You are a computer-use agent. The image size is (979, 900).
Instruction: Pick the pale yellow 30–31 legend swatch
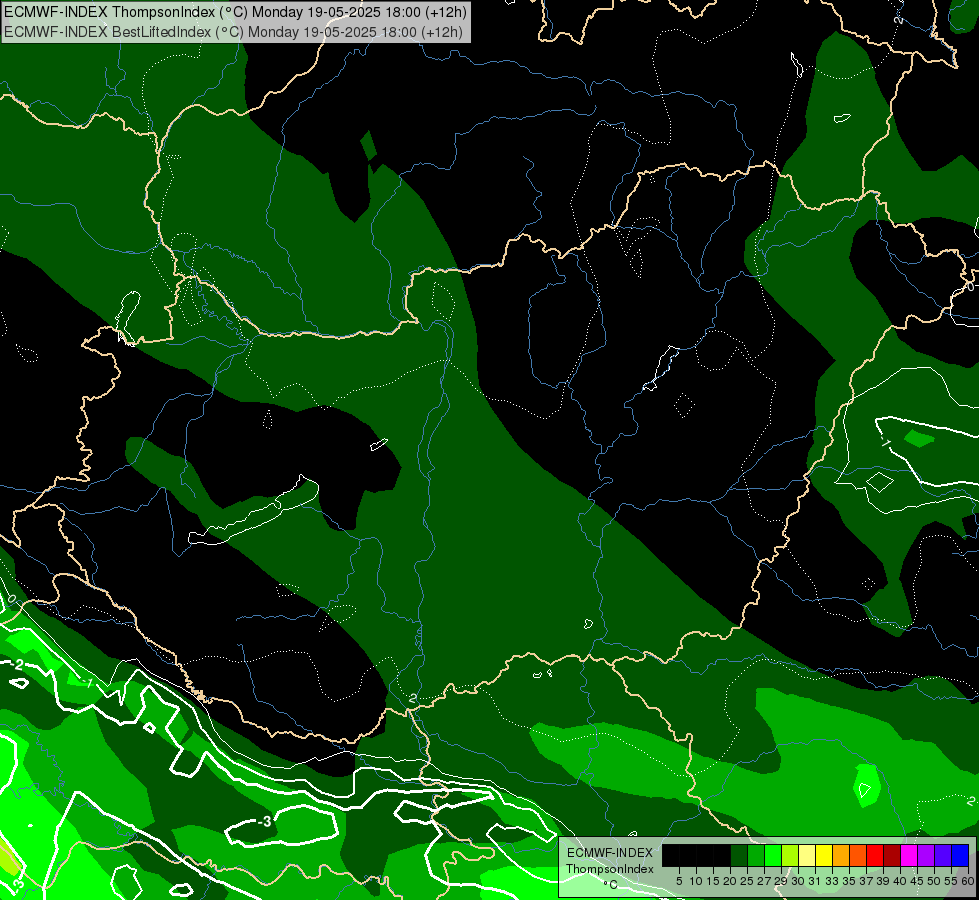[807, 856]
